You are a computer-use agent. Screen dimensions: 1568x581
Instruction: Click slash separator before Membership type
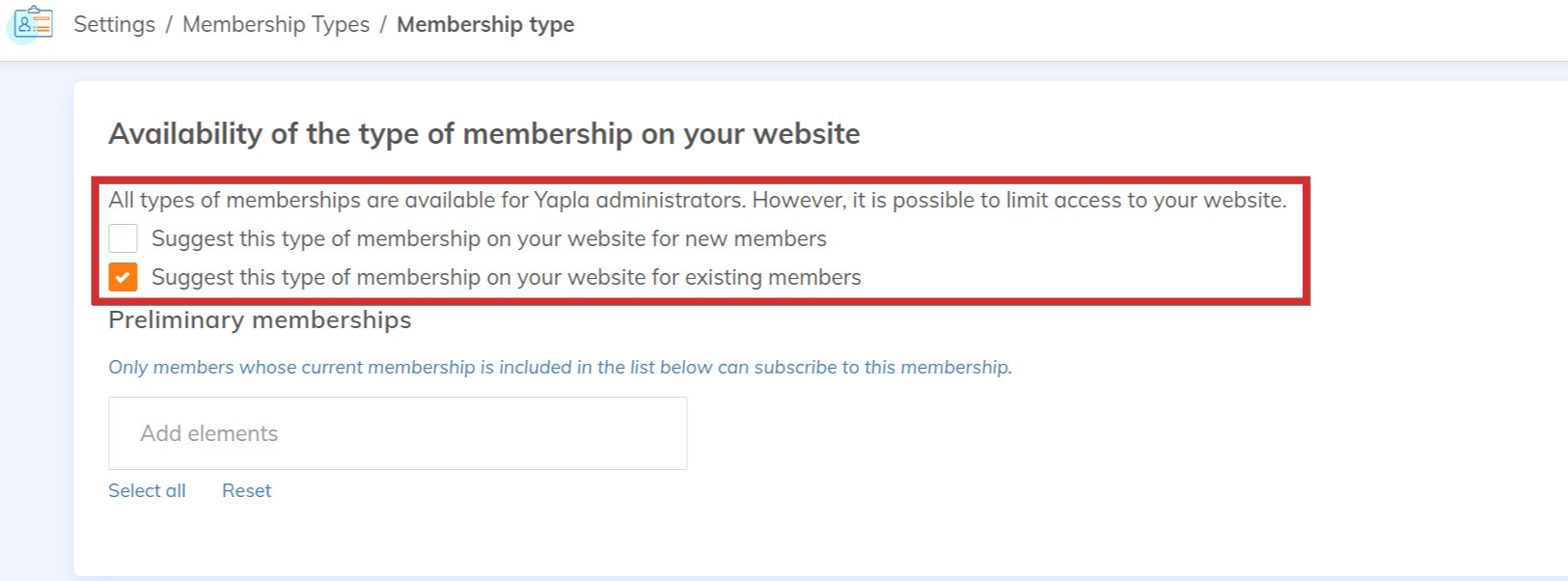point(383,24)
